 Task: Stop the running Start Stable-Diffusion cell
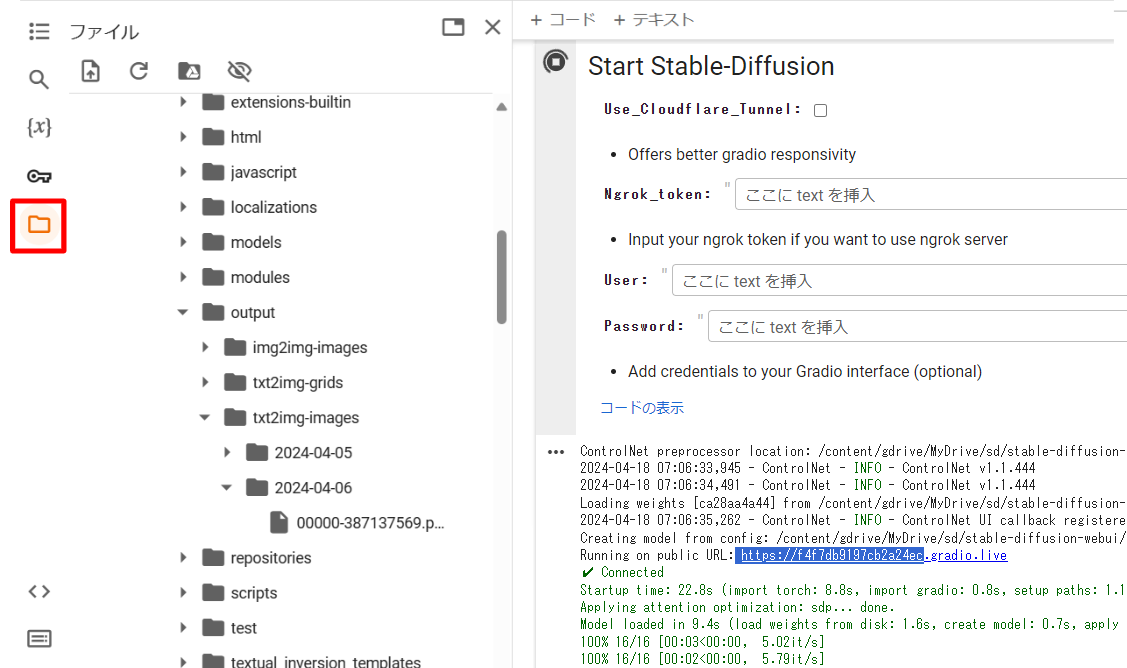click(556, 62)
